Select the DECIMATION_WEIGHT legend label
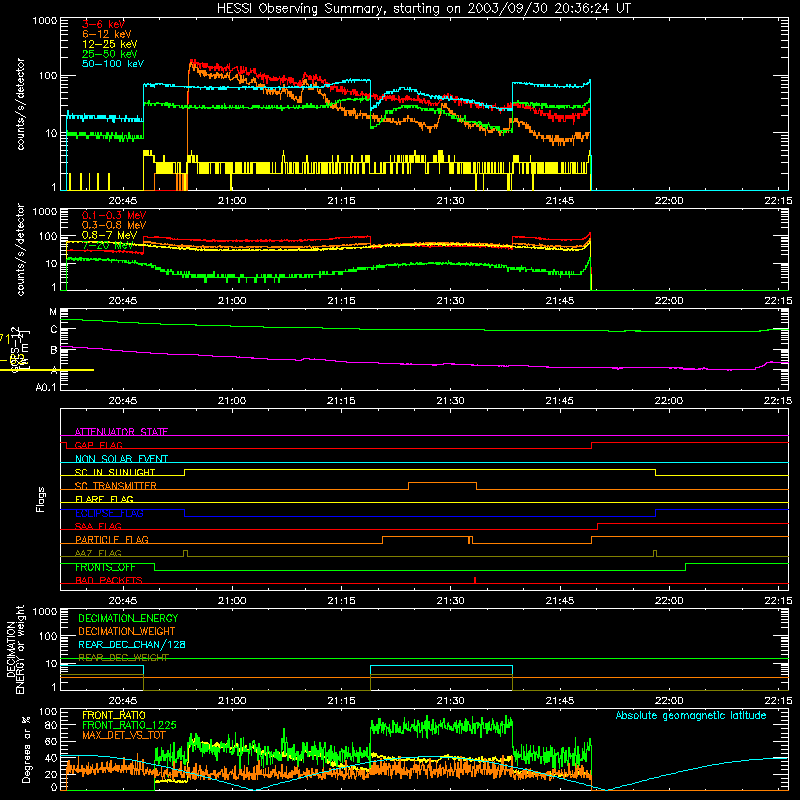 point(127,631)
